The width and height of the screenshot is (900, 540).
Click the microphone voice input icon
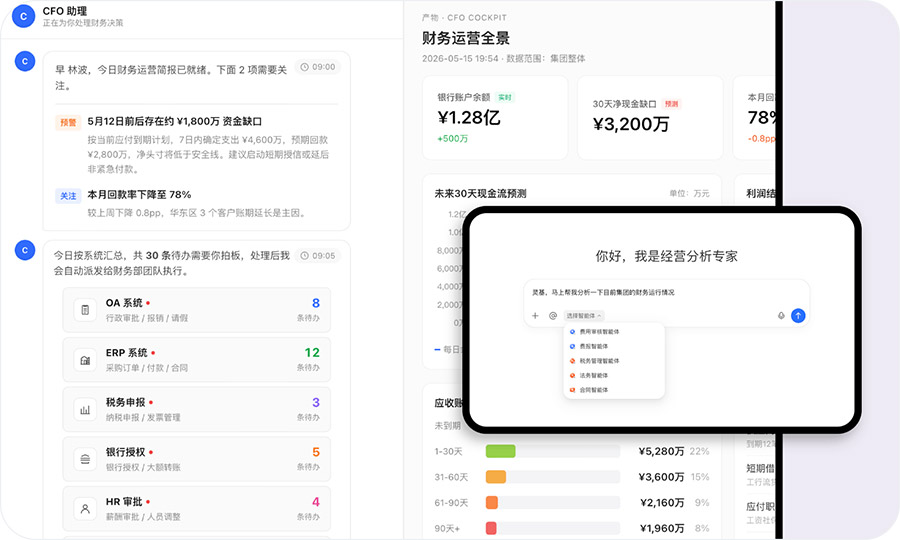pyautogui.click(x=781, y=316)
